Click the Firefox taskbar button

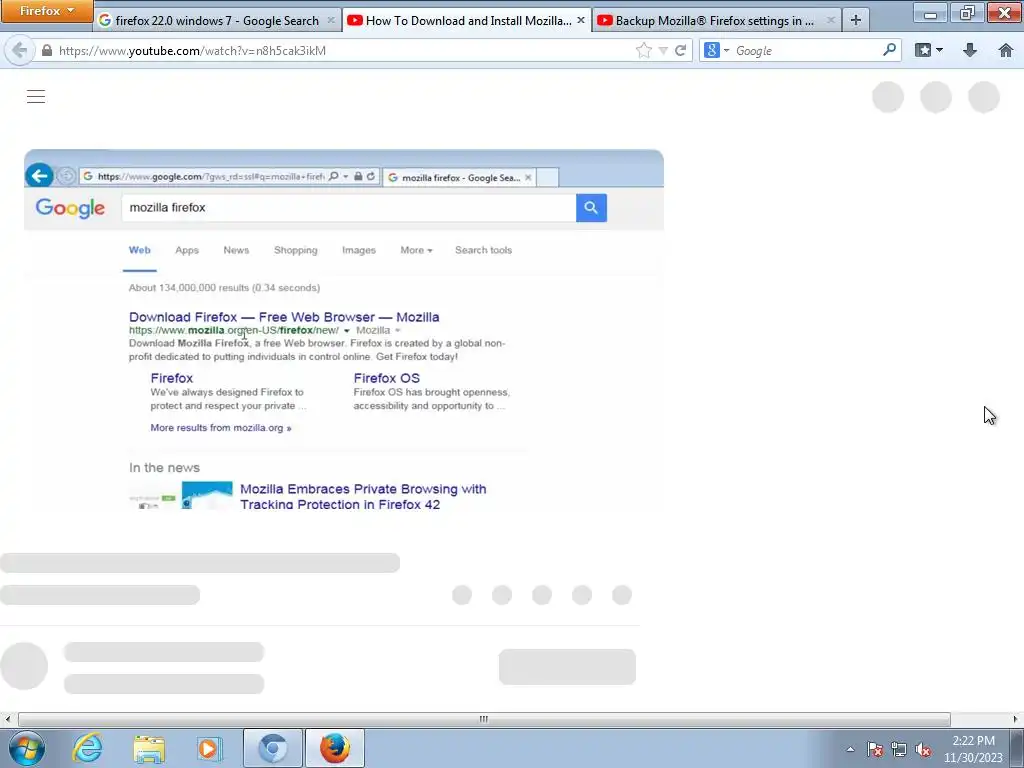tap(334, 748)
